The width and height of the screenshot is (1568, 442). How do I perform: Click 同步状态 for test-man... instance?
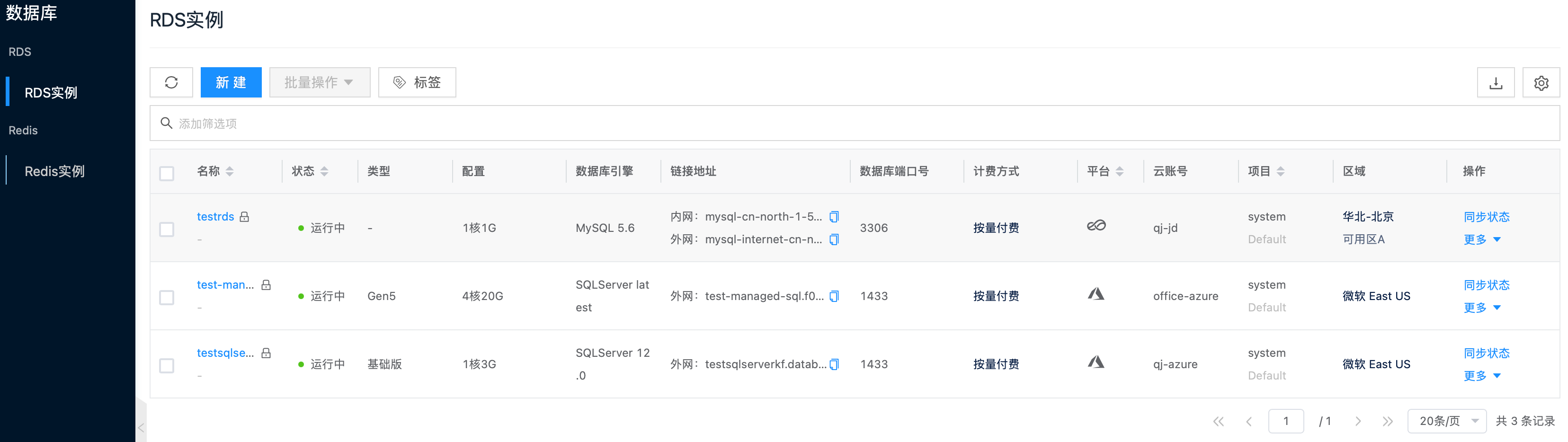(1486, 285)
